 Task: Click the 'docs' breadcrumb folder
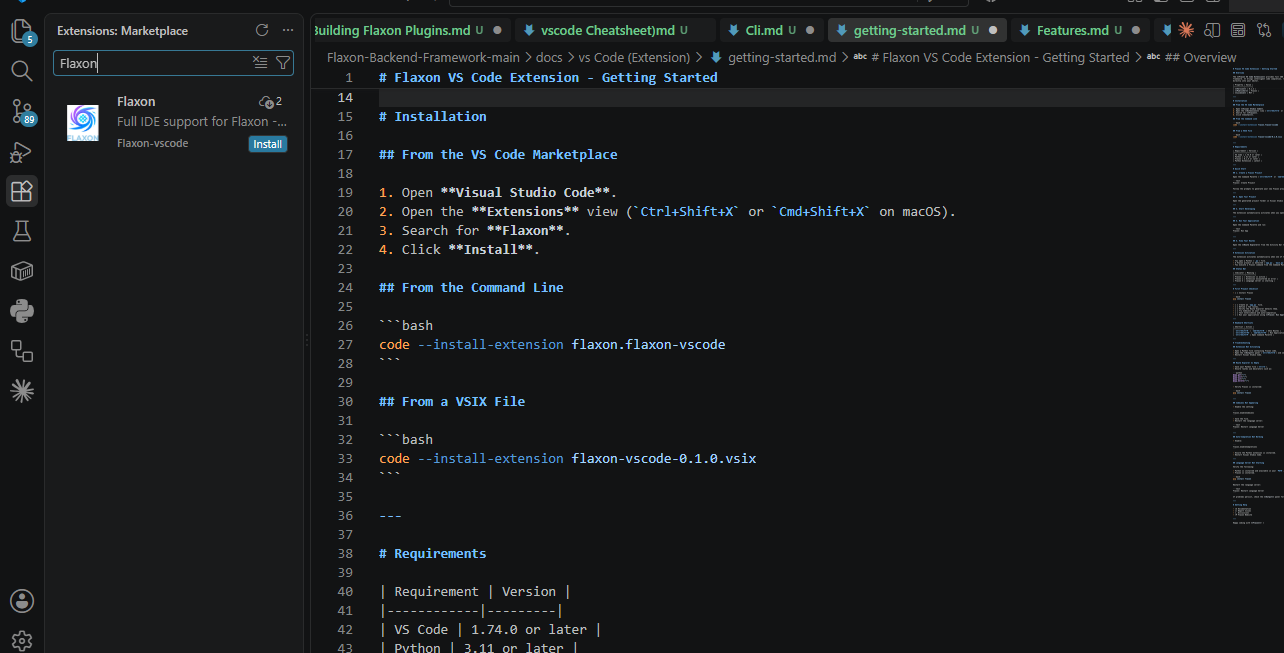pos(549,57)
